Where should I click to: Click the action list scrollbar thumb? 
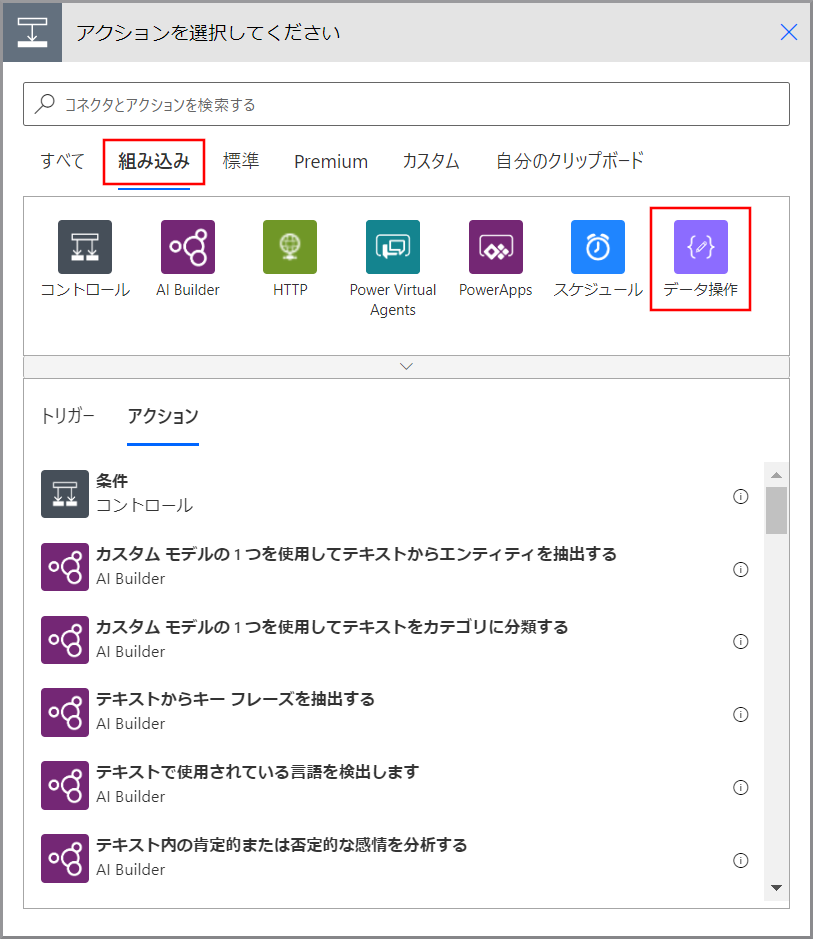click(x=776, y=510)
